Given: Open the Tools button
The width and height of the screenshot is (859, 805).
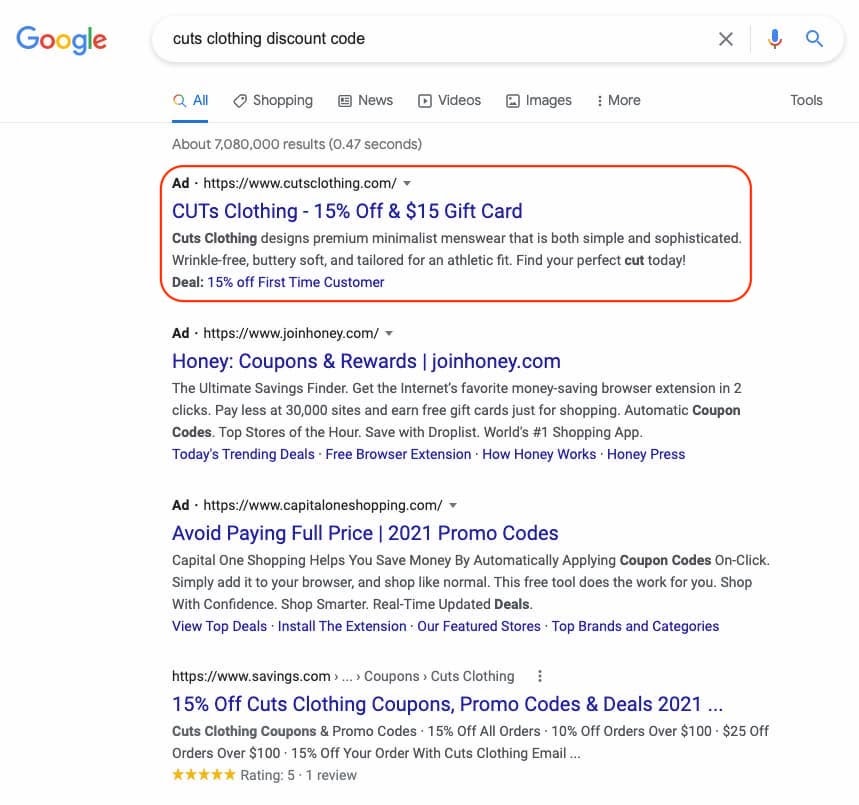Looking at the screenshot, I should [806, 100].
